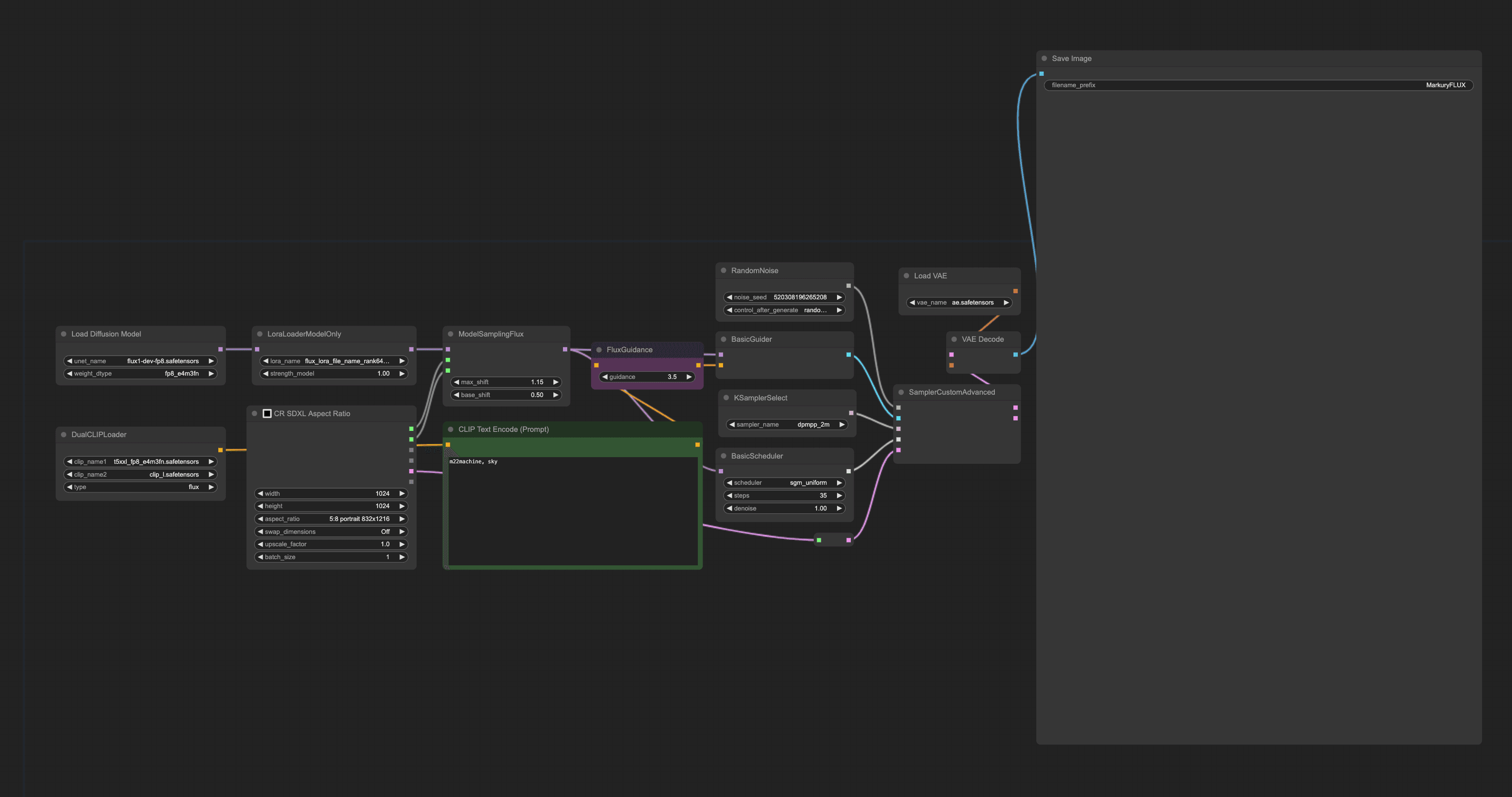Increase strength_model with its right arrow

click(401, 374)
